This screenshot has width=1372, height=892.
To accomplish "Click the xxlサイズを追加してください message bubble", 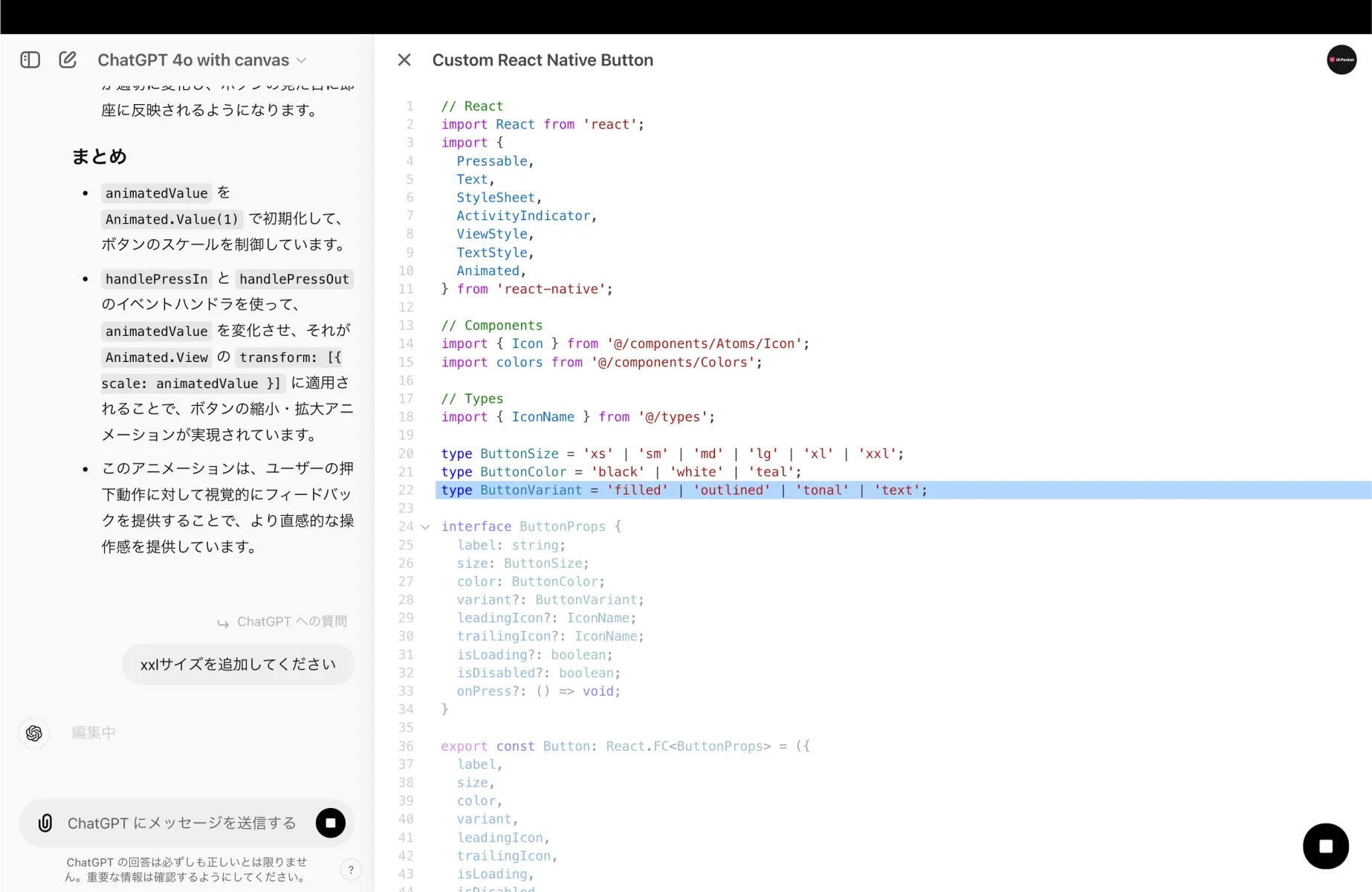I will (x=238, y=664).
